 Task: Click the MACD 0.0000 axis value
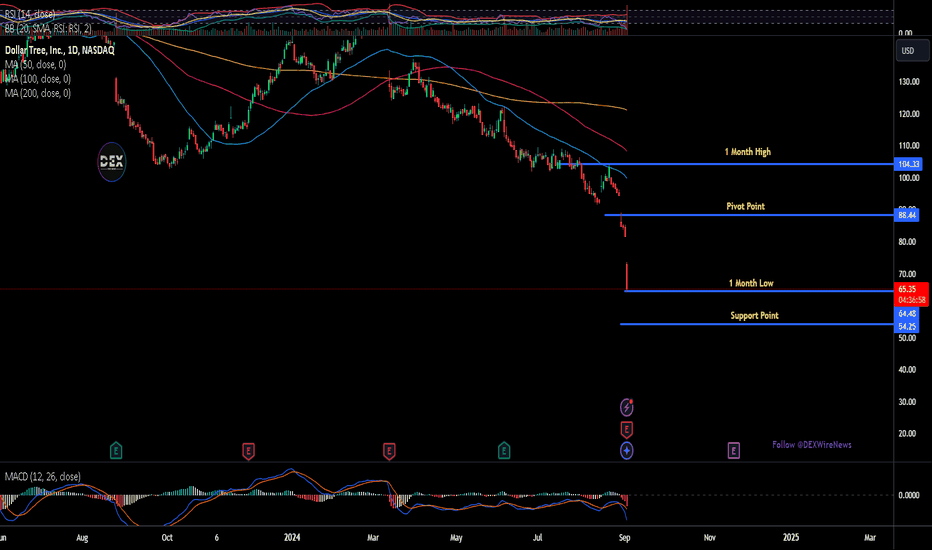click(908, 495)
